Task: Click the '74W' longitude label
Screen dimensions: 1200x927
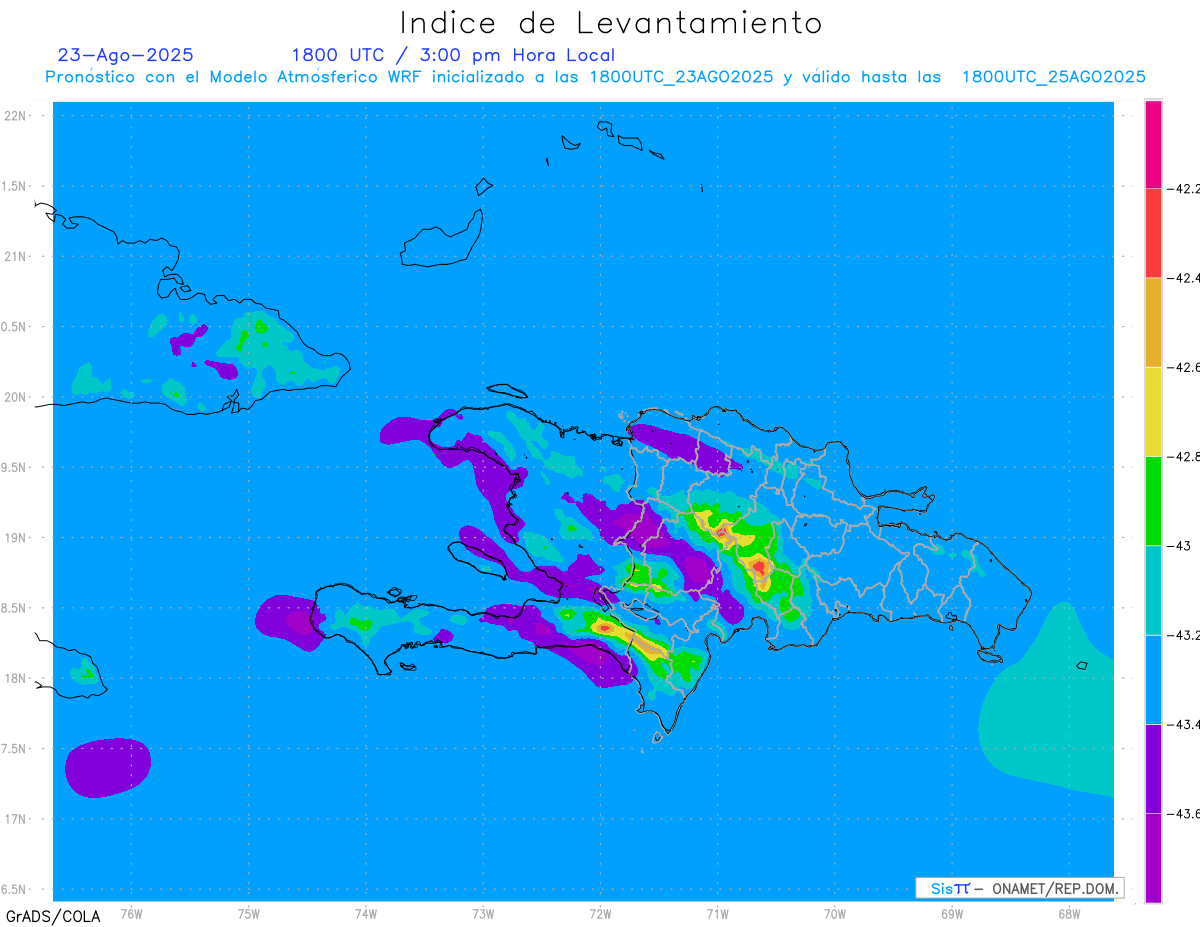Action: click(x=366, y=913)
